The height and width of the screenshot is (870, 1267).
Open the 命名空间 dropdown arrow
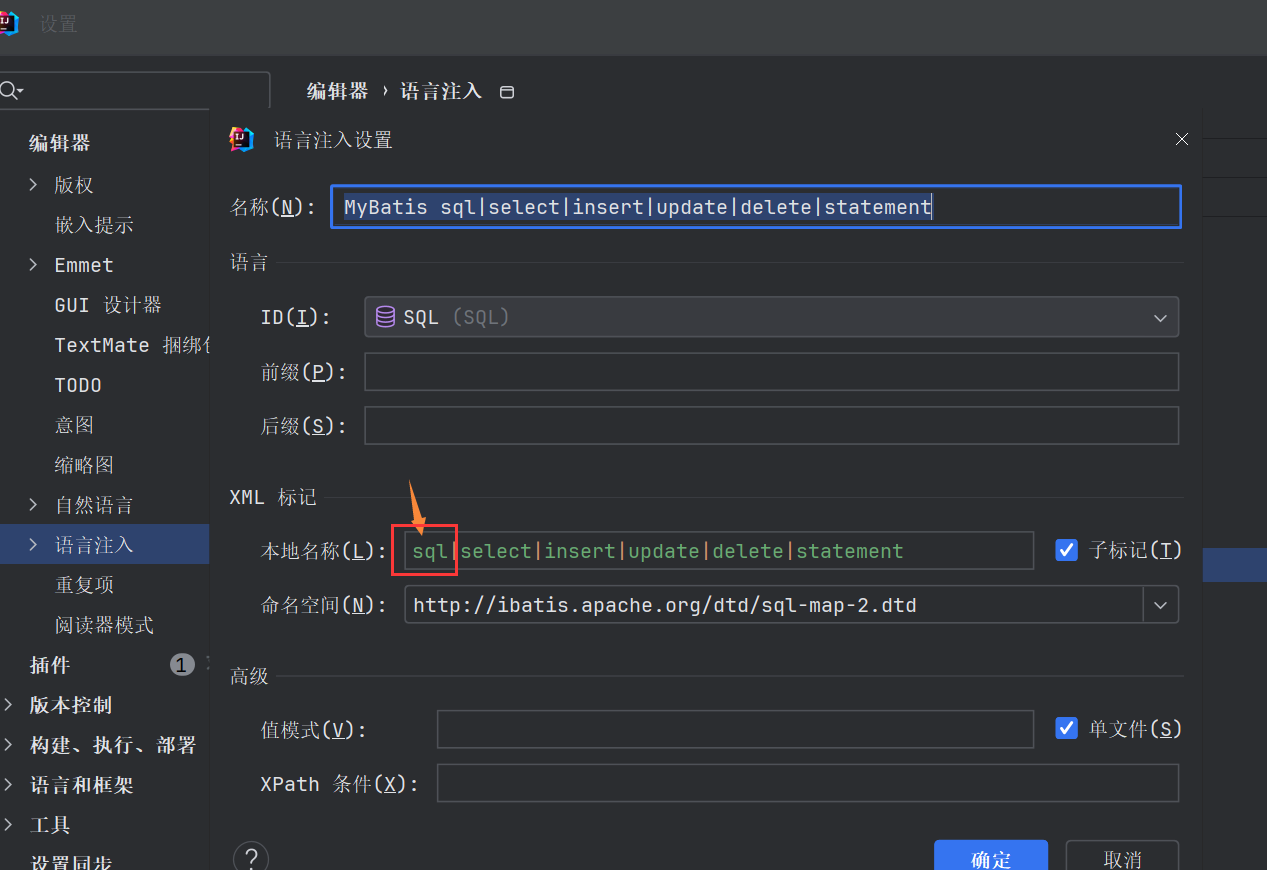point(1161,605)
